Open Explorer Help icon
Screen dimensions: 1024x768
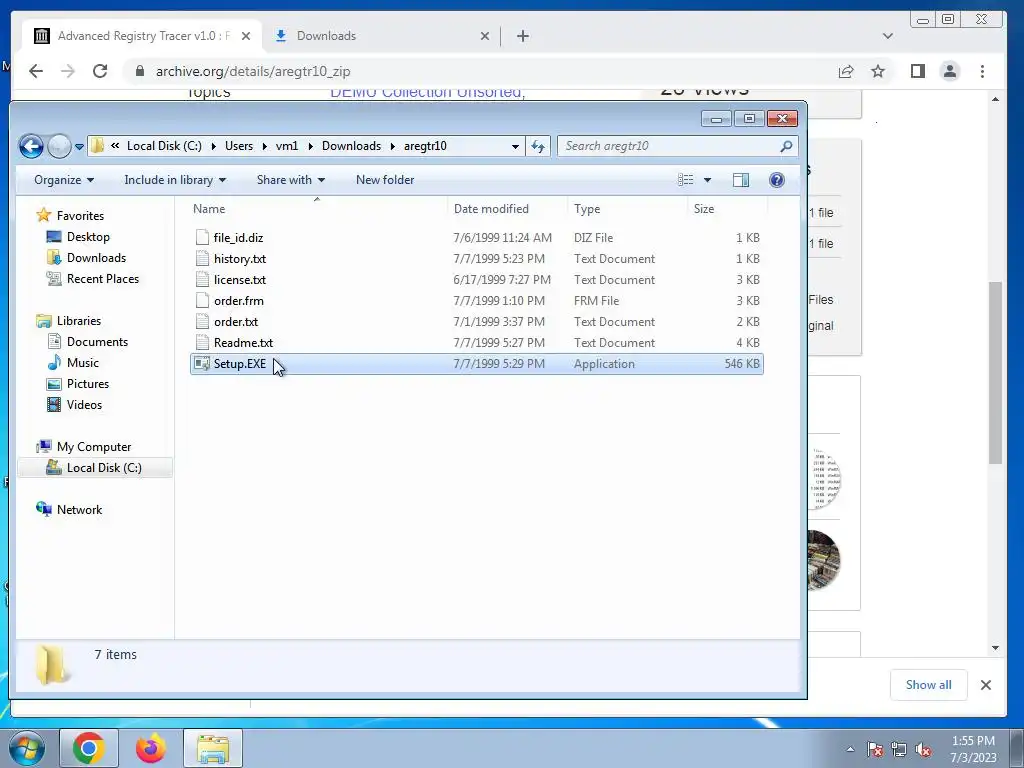click(x=776, y=180)
